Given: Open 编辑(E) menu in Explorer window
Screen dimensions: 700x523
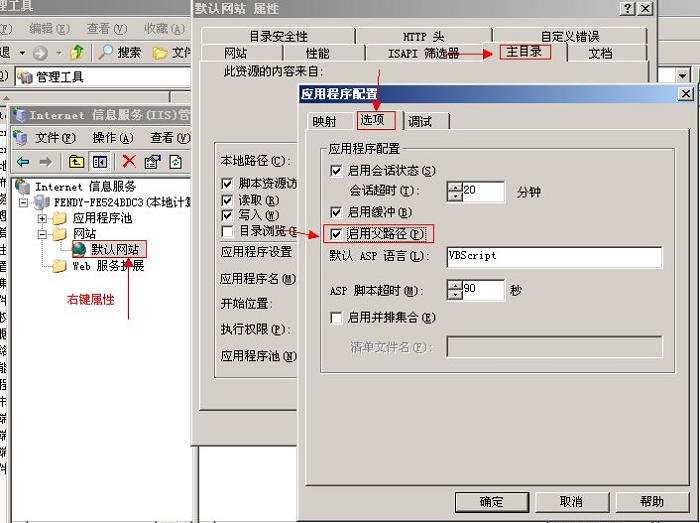Looking at the screenshot, I should (x=49, y=29).
